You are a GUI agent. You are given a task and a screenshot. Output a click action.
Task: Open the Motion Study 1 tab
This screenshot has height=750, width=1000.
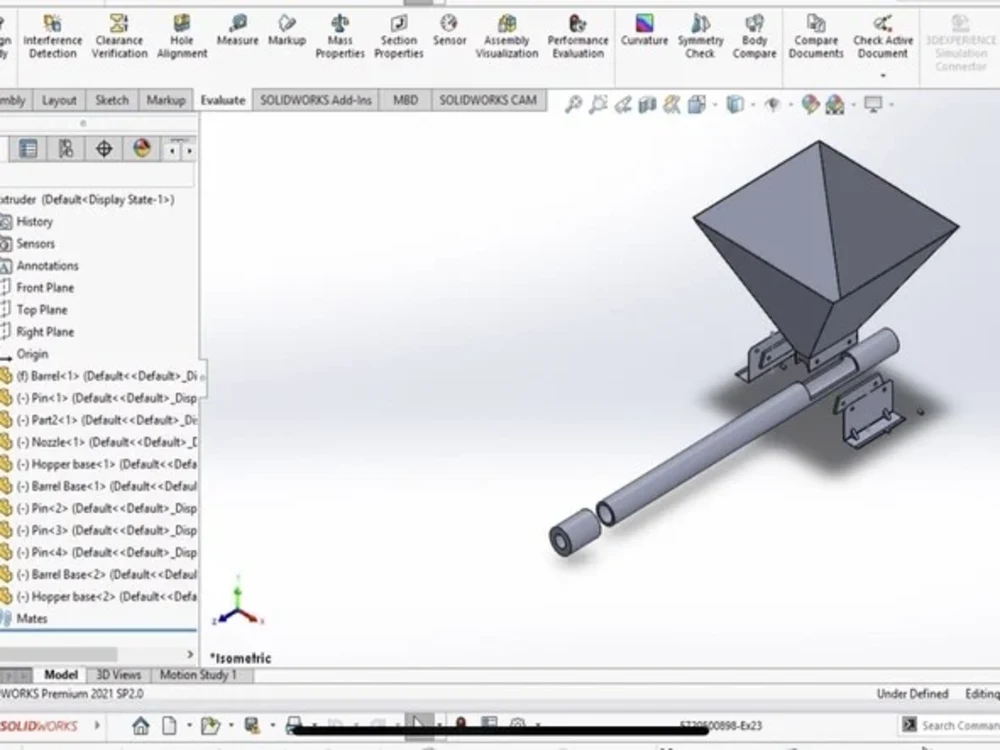[x=200, y=675]
